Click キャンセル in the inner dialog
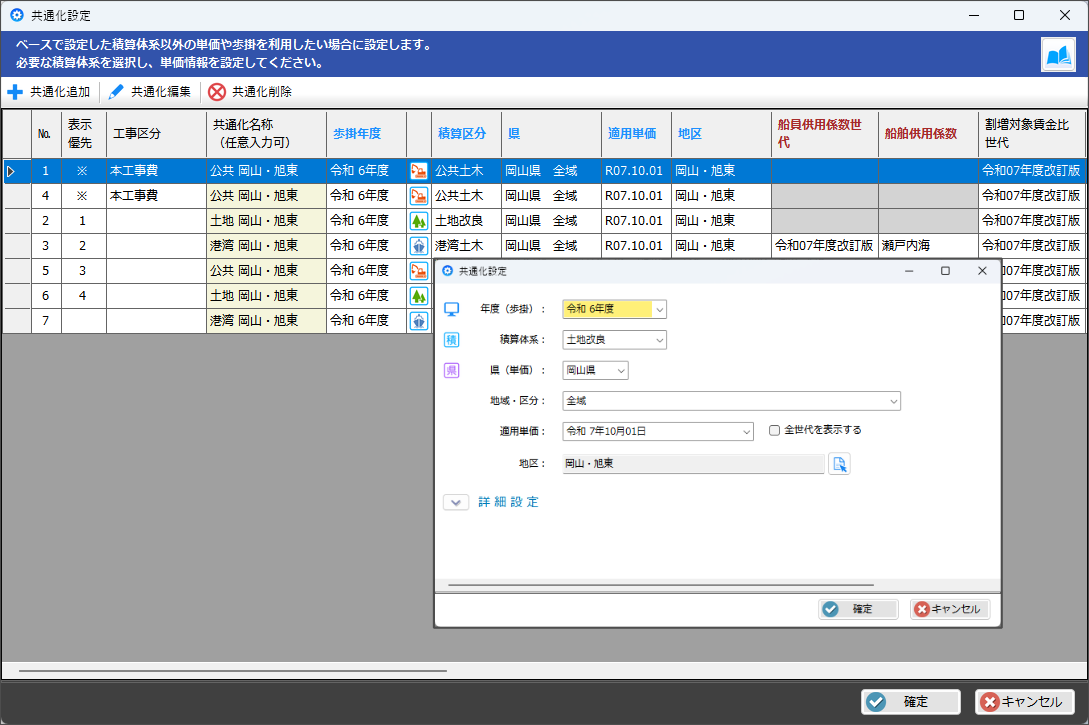1089x725 pixels. pyautogui.click(x=949, y=609)
